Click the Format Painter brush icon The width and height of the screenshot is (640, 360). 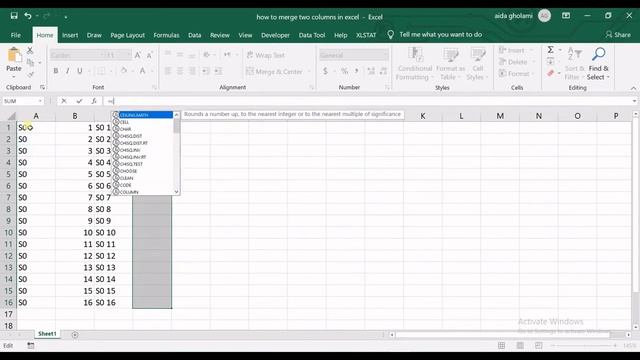(x=31, y=74)
